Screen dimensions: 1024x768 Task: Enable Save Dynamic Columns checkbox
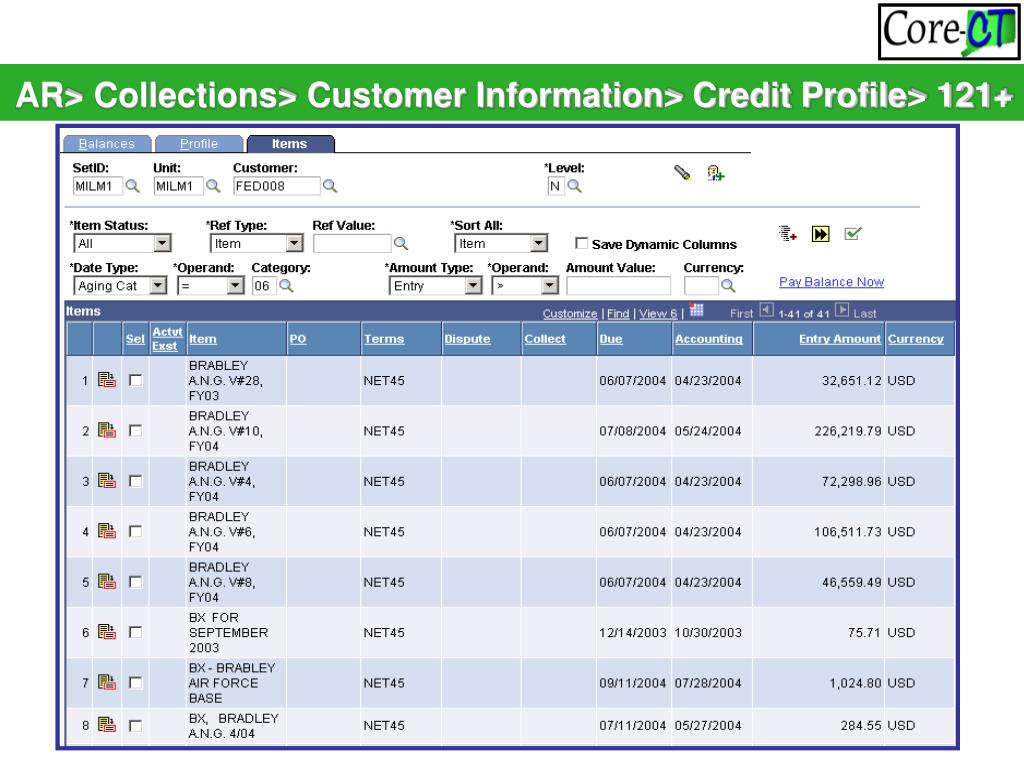[581, 243]
